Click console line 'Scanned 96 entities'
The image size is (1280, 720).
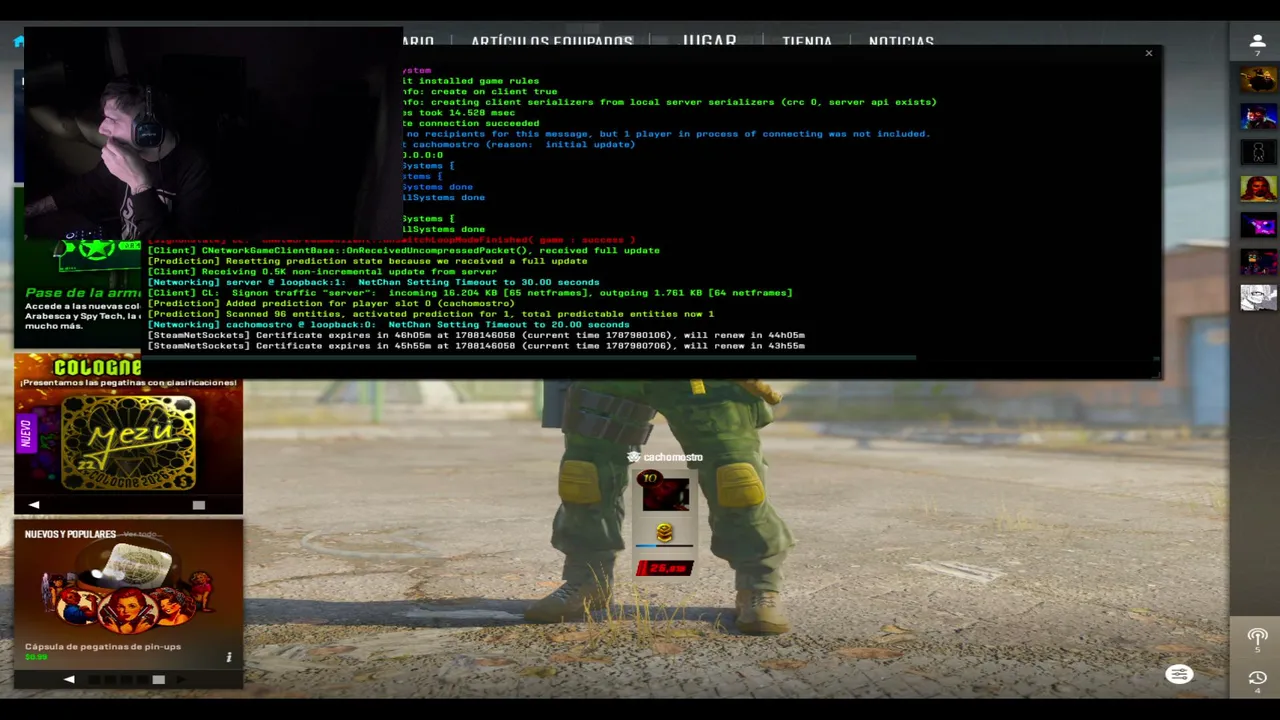[431, 314]
